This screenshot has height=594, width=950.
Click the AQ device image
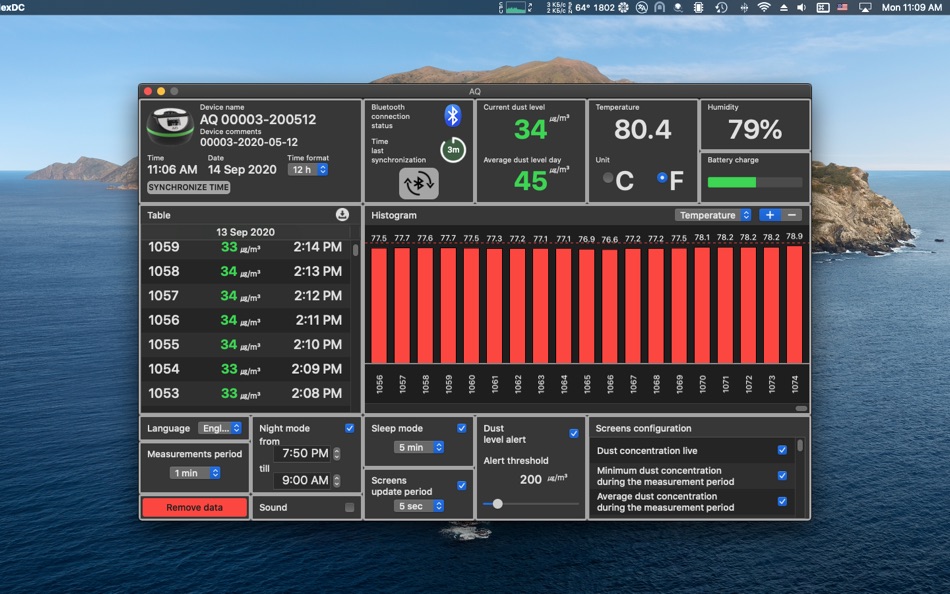coord(170,126)
